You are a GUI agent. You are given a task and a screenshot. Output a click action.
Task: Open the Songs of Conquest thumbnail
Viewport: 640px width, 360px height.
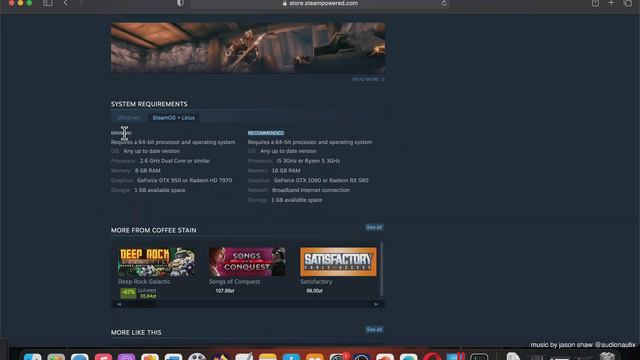click(x=247, y=262)
